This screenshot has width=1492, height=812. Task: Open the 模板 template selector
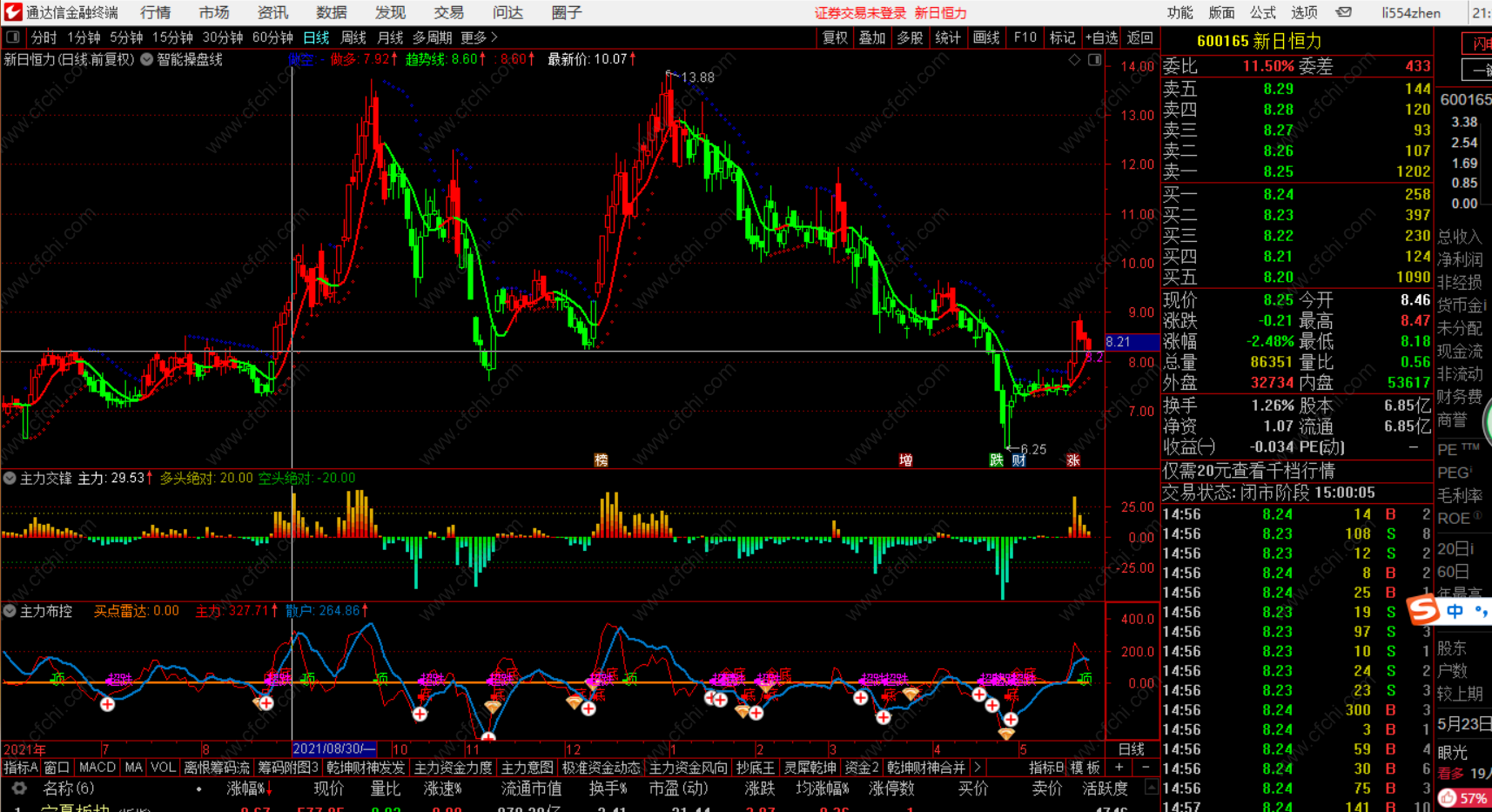1085,768
